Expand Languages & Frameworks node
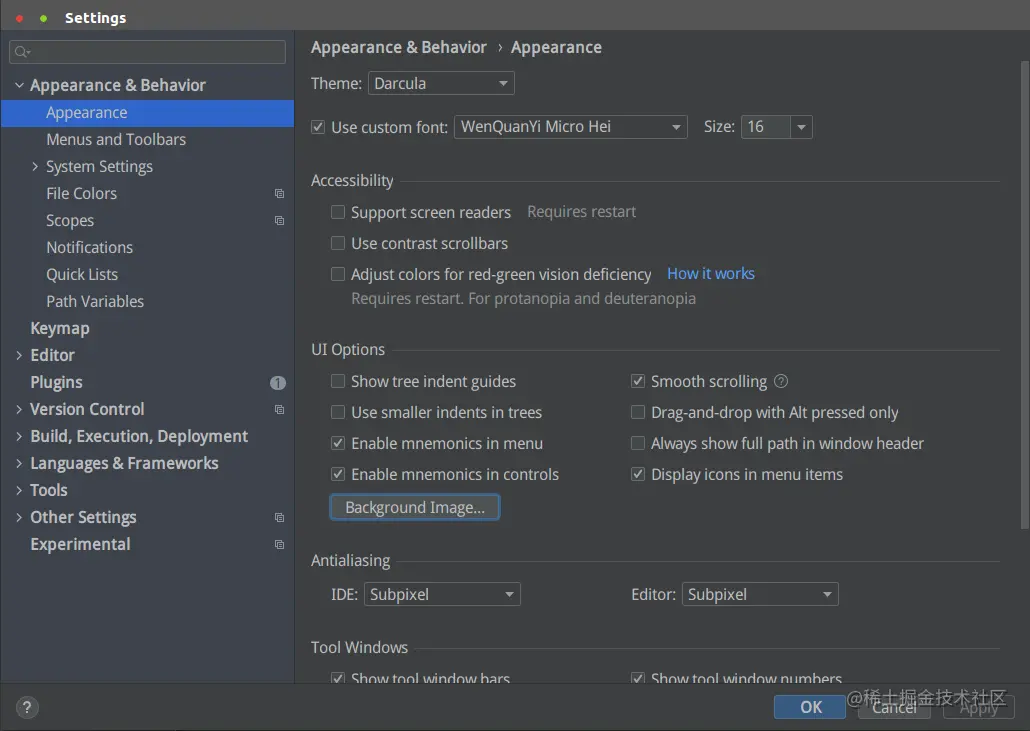The width and height of the screenshot is (1030, 731). (19, 463)
